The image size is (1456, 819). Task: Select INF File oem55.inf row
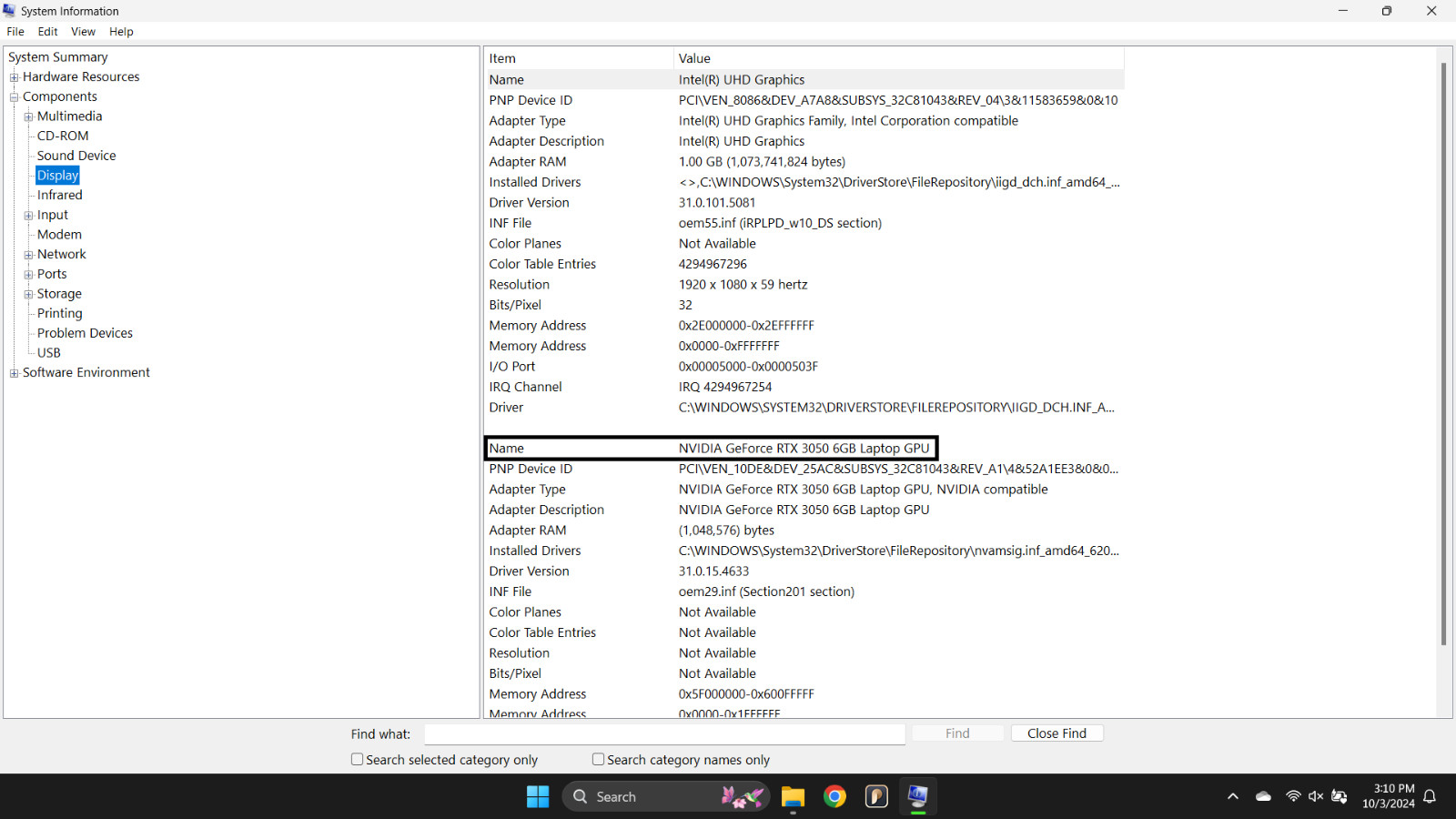tap(804, 224)
